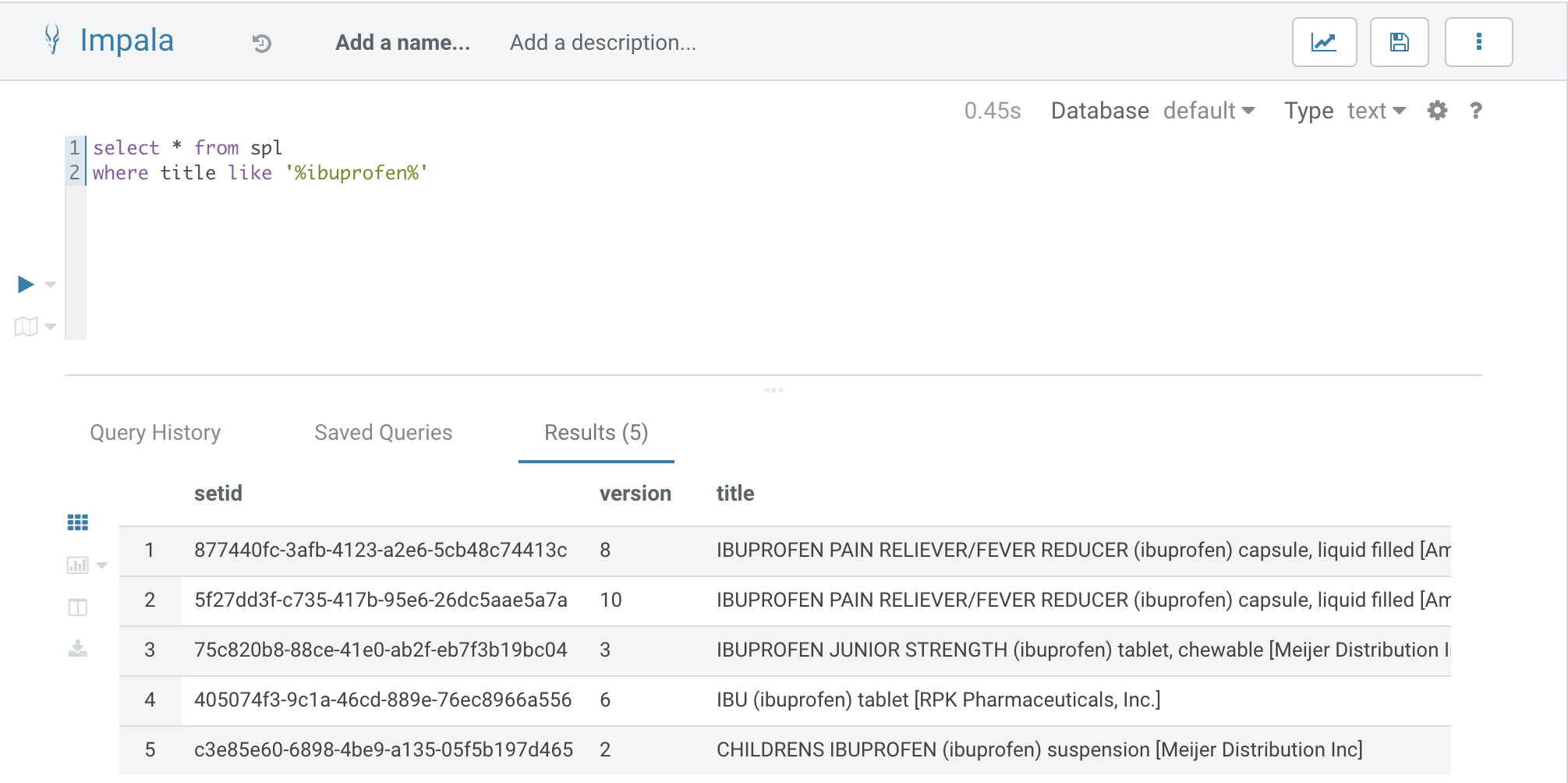This screenshot has width=1568, height=783.
Task: Expand the Database default dropdown
Action: point(1209,111)
